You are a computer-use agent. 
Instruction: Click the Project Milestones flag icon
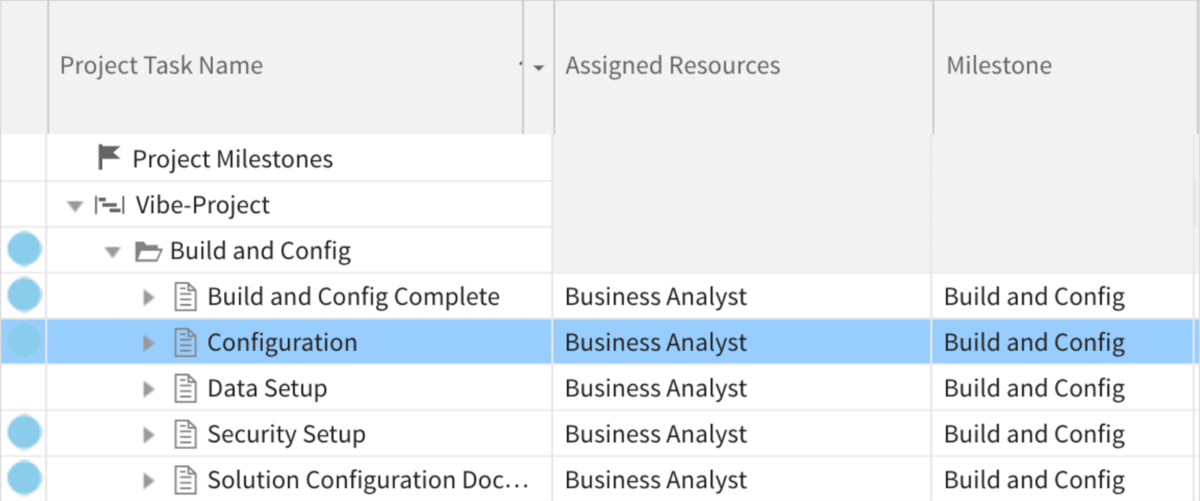tap(109, 158)
